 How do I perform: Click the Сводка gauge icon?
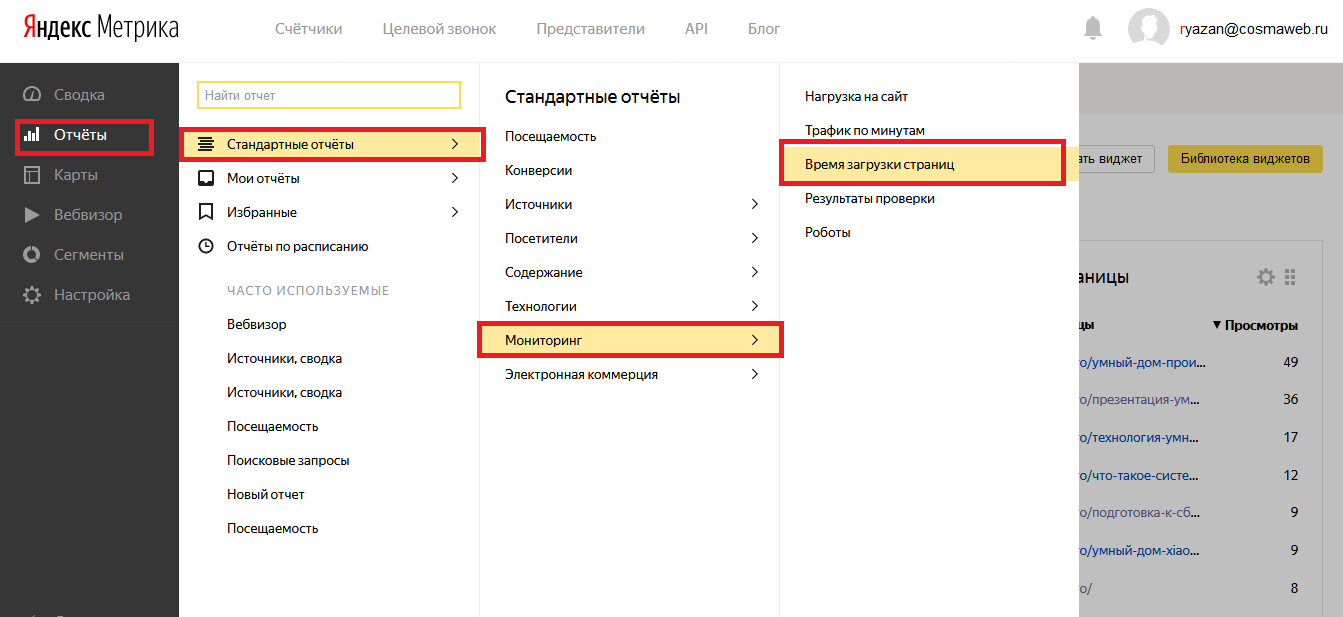33,95
